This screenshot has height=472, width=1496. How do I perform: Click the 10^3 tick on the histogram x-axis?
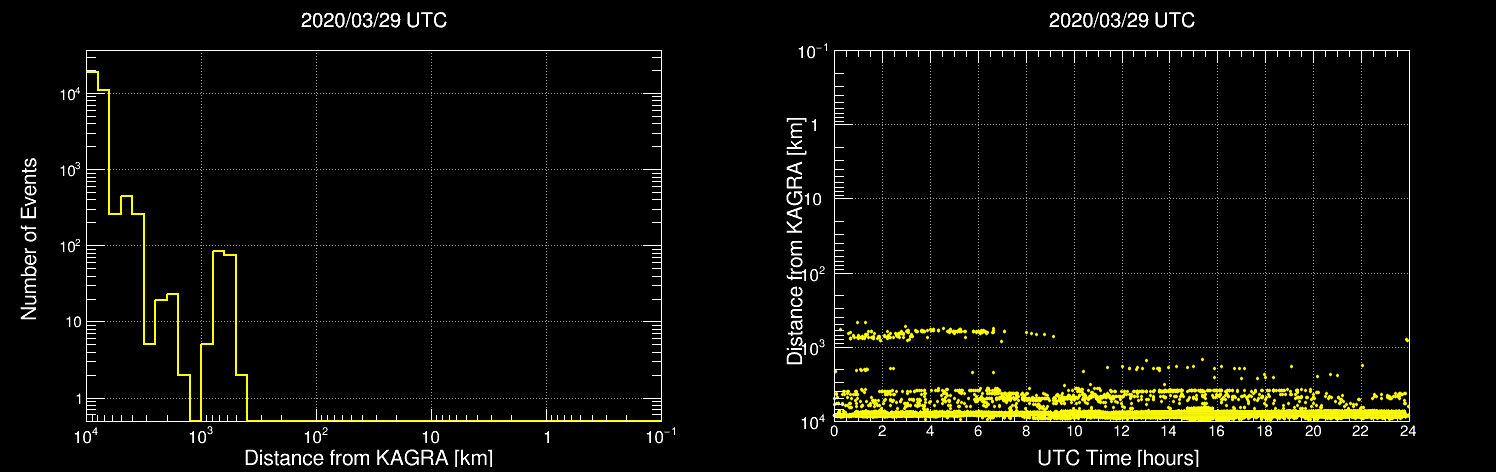pos(202,436)
